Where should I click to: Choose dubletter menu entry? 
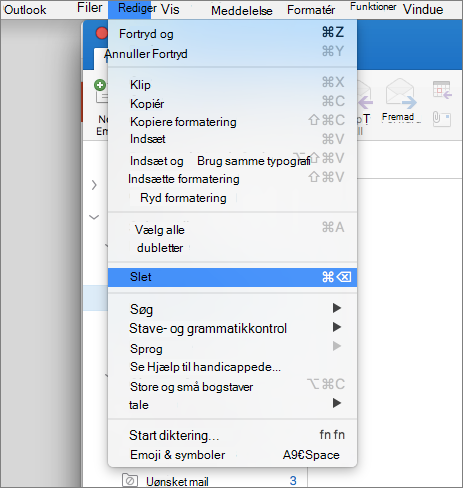click(232, 248)
